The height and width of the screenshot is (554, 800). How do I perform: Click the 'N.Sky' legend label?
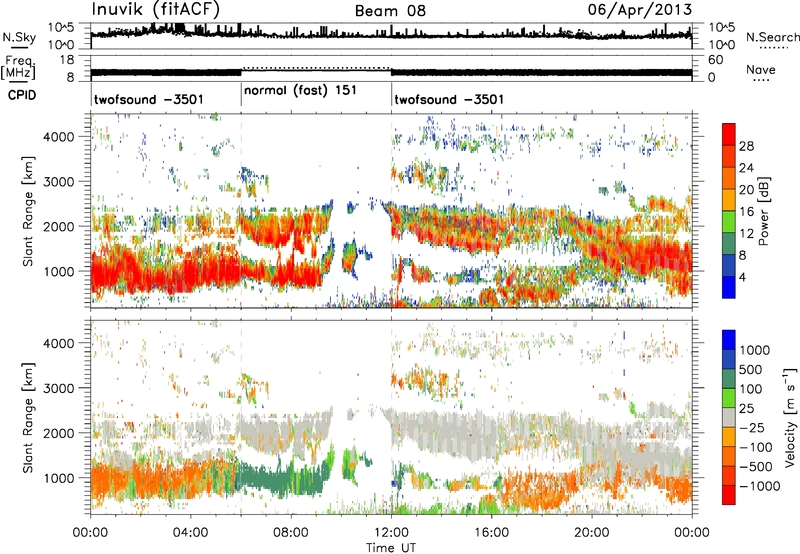coord(19,37)
